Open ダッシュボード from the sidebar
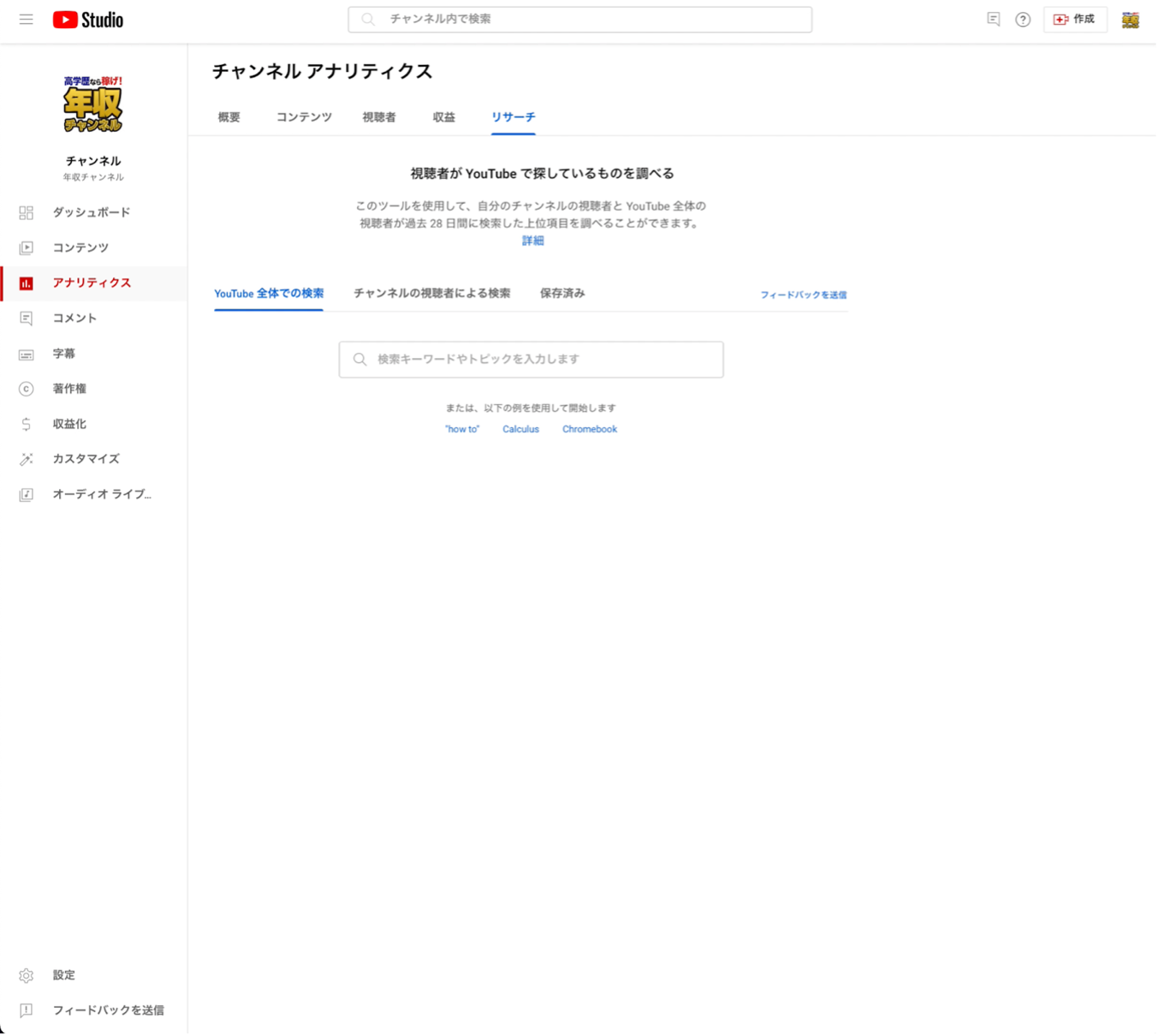This screenshot has height=1036, width=1158. pos(91,212)
